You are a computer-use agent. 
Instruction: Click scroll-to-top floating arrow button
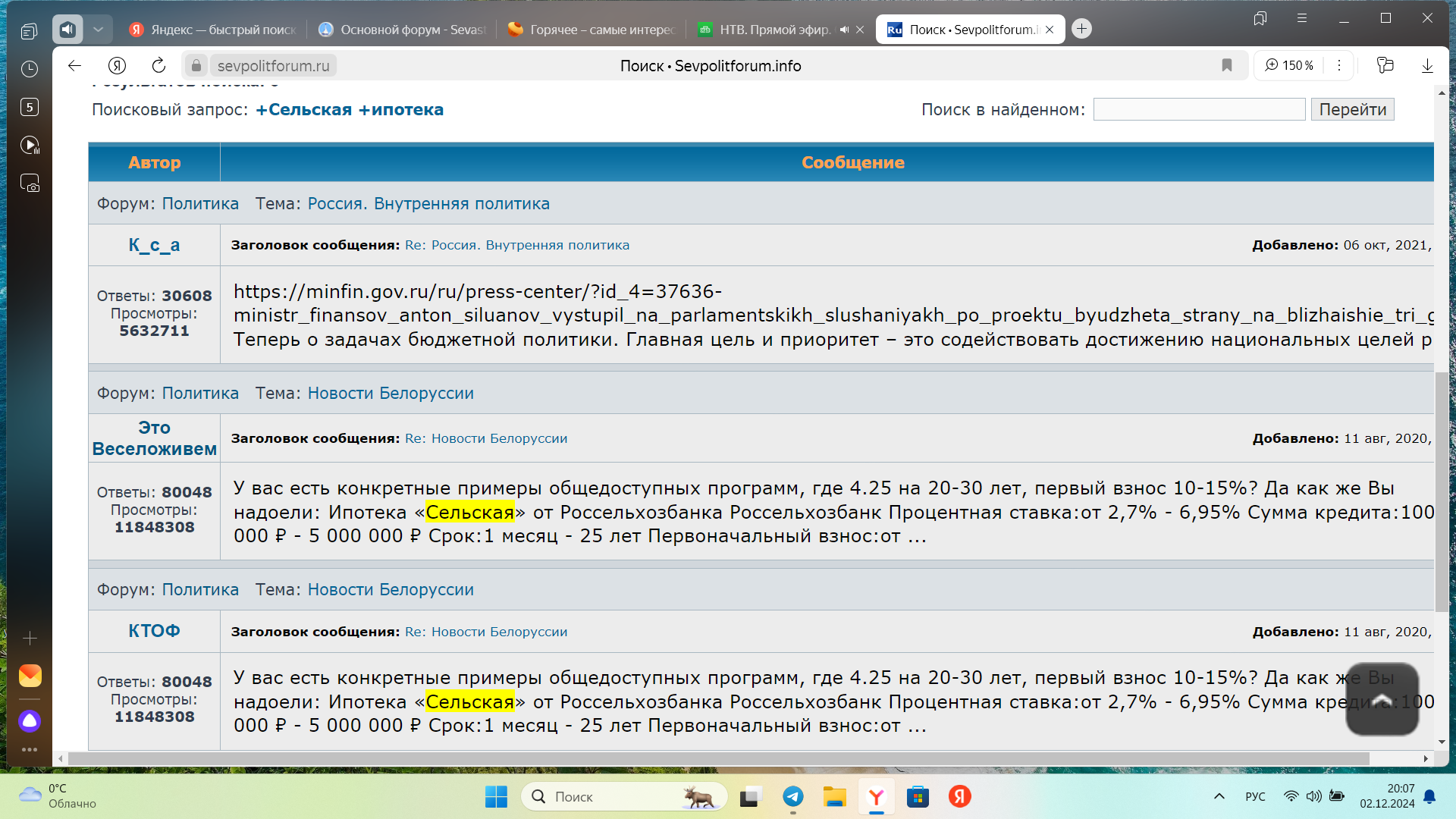coord(1382,698)
